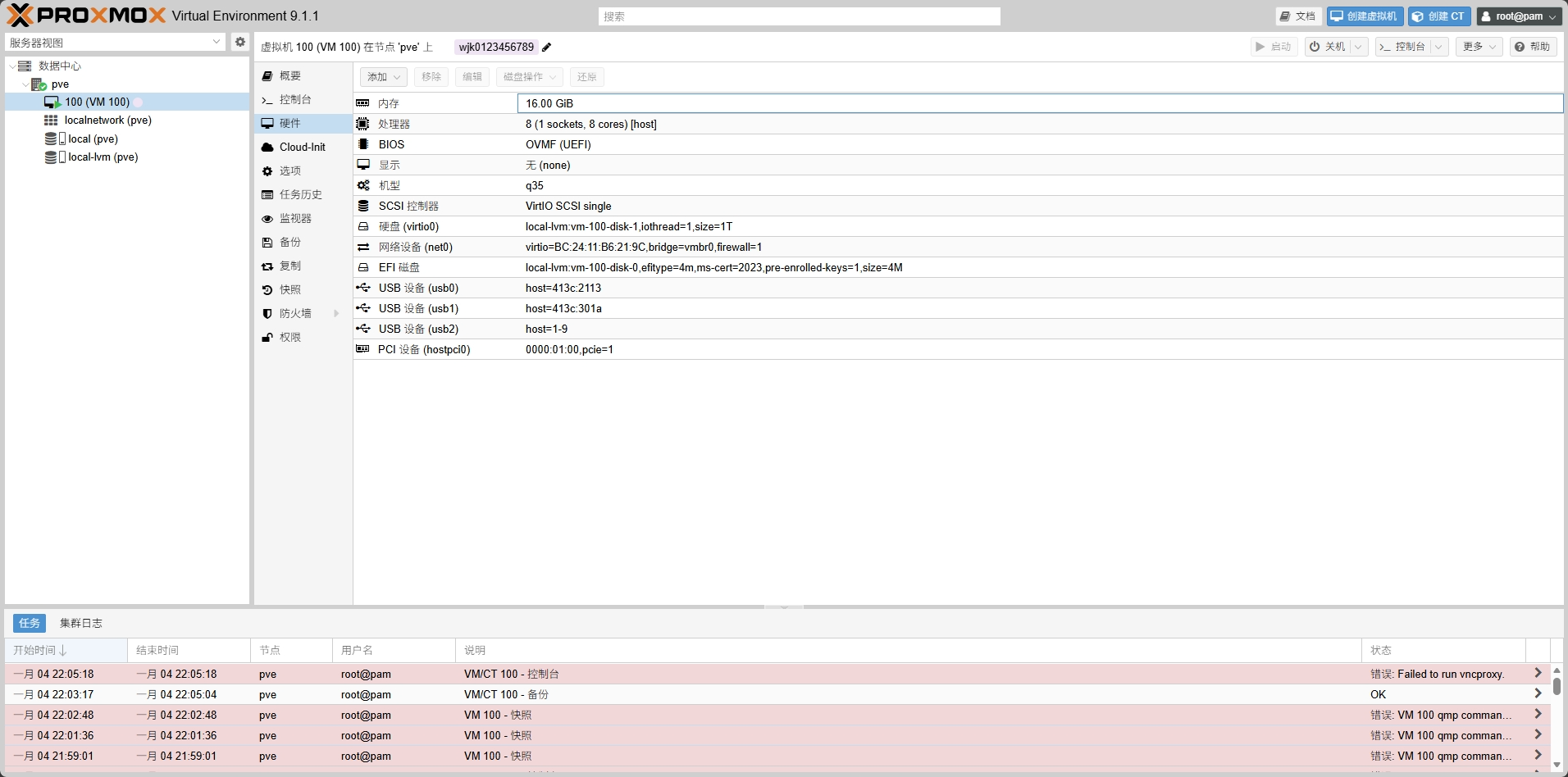Open the Backup (备份) panel
The height and width of the screenshot is (777, 1568).
point(289,242)
